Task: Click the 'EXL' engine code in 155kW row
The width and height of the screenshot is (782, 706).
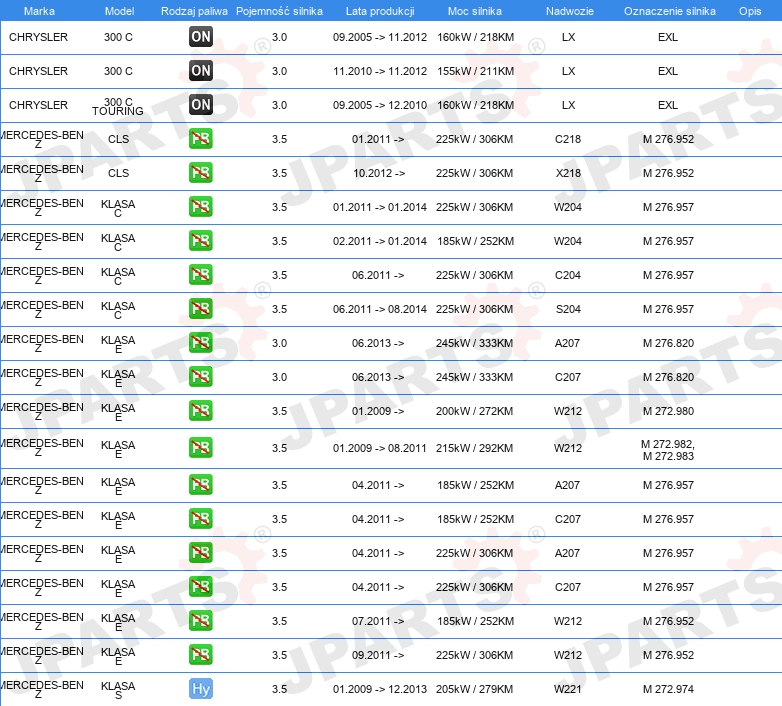Action: tap(668, 71)
